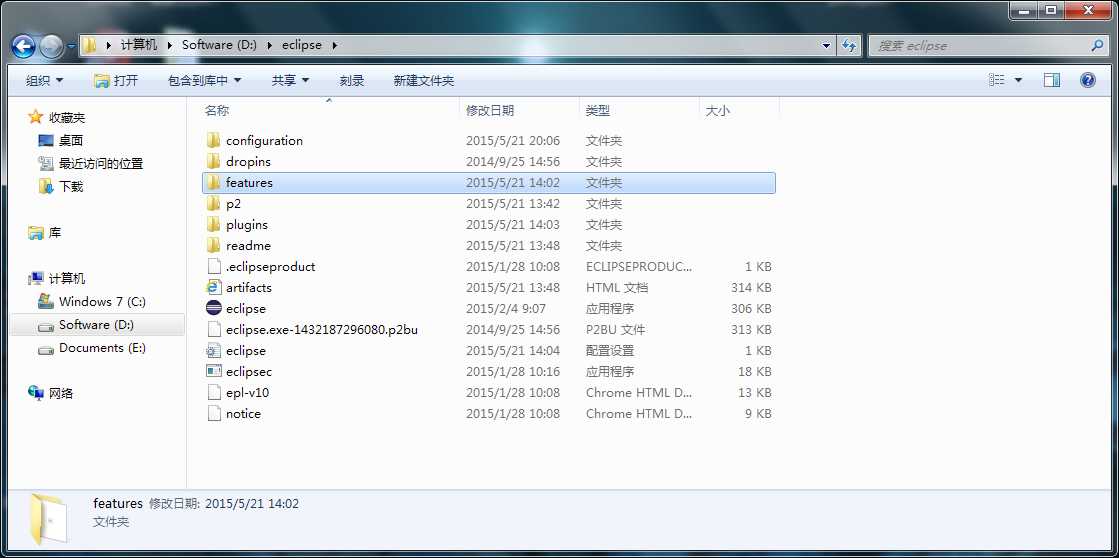Click the configuration folder icon

[x=213, y=141]
